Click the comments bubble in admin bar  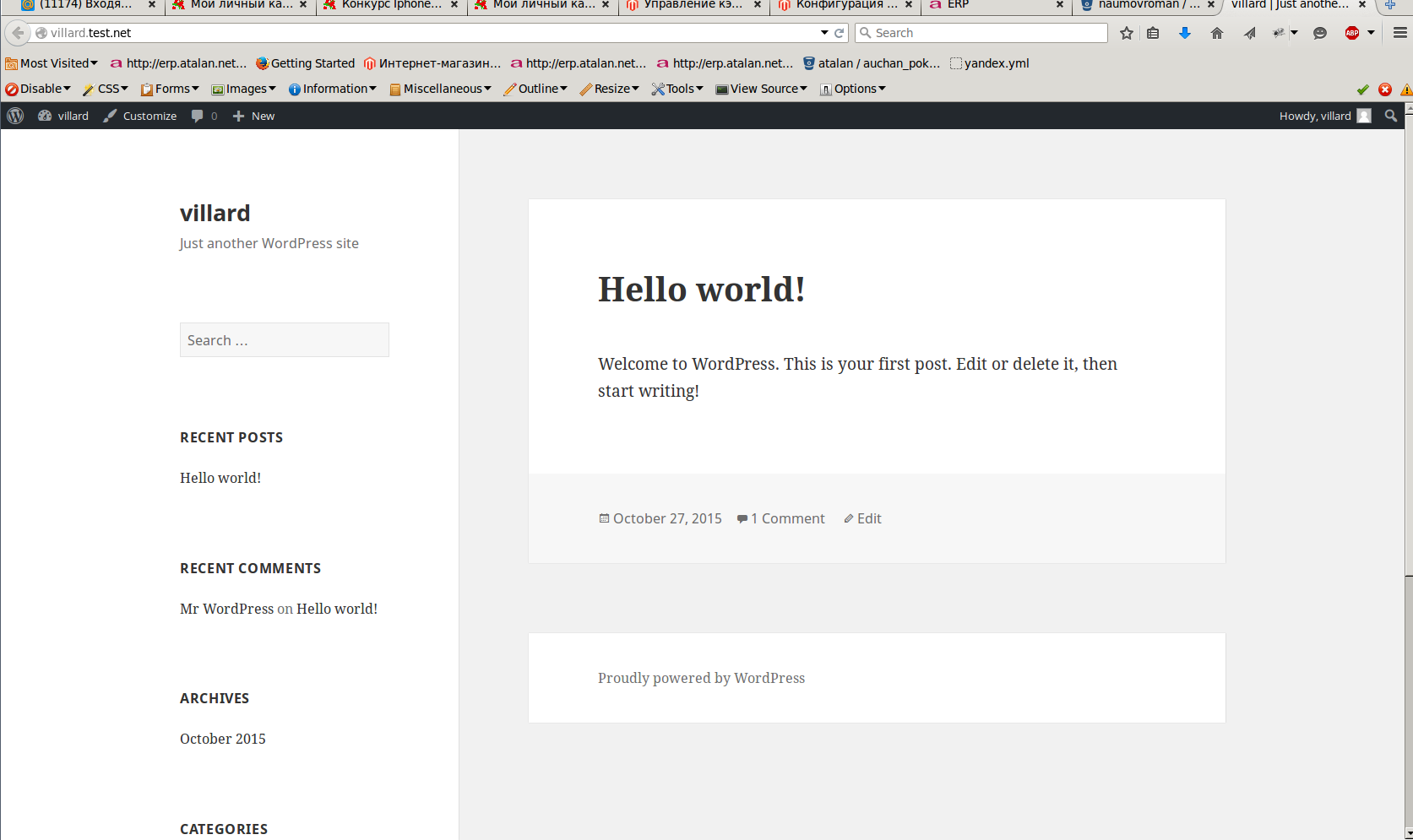pyautogui.click(x=204, y=116)
